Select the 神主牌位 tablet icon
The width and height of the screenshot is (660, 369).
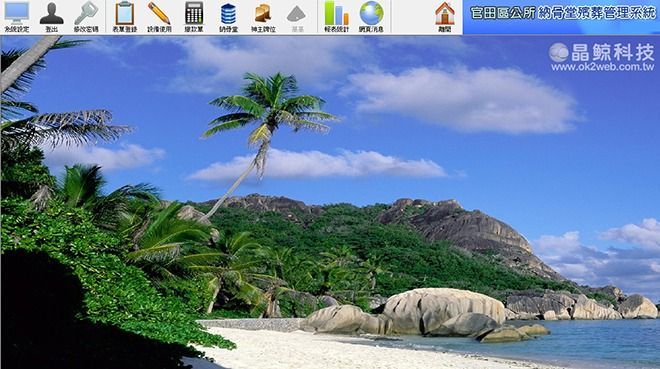point(263,17)
